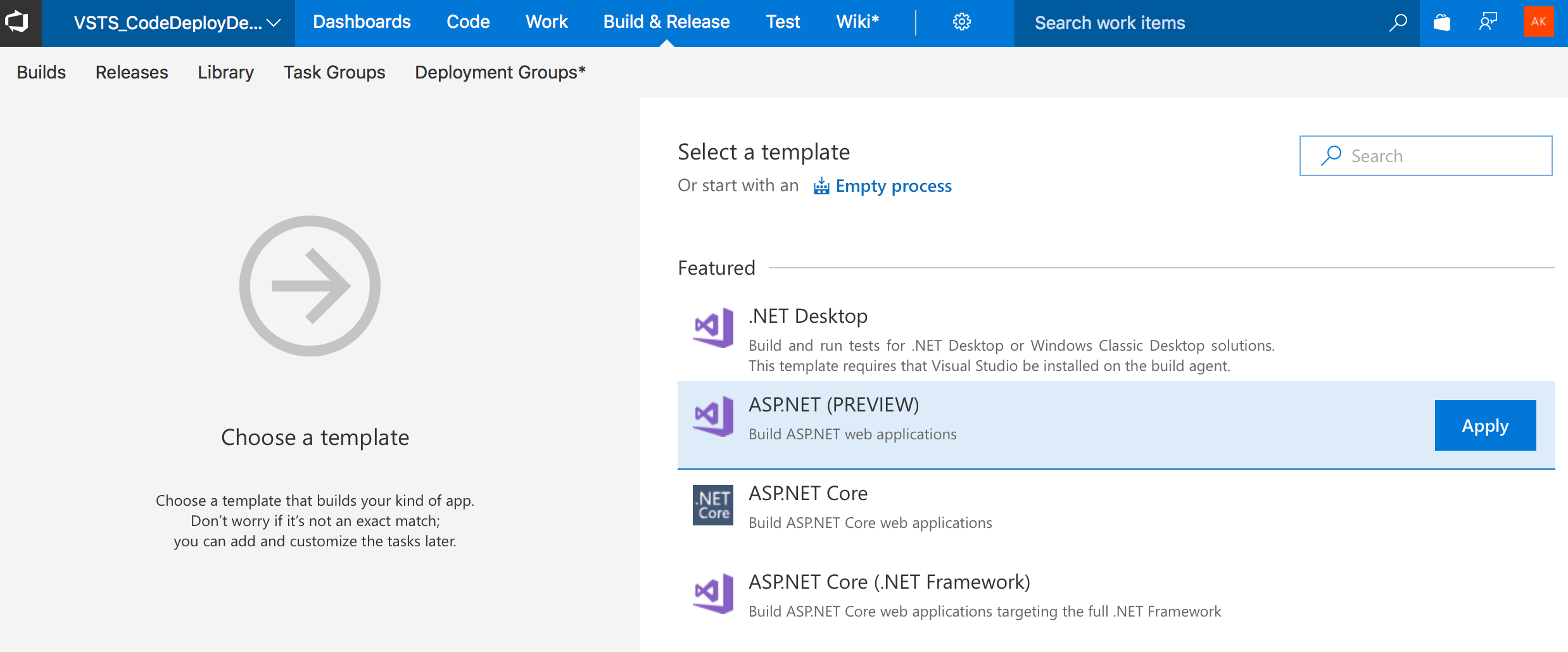The width and height of the screenshot is (1568, 652).
Task: Click the Visual Studio Team Services logo
Action: pyautogui.click(x=18, y=22)
